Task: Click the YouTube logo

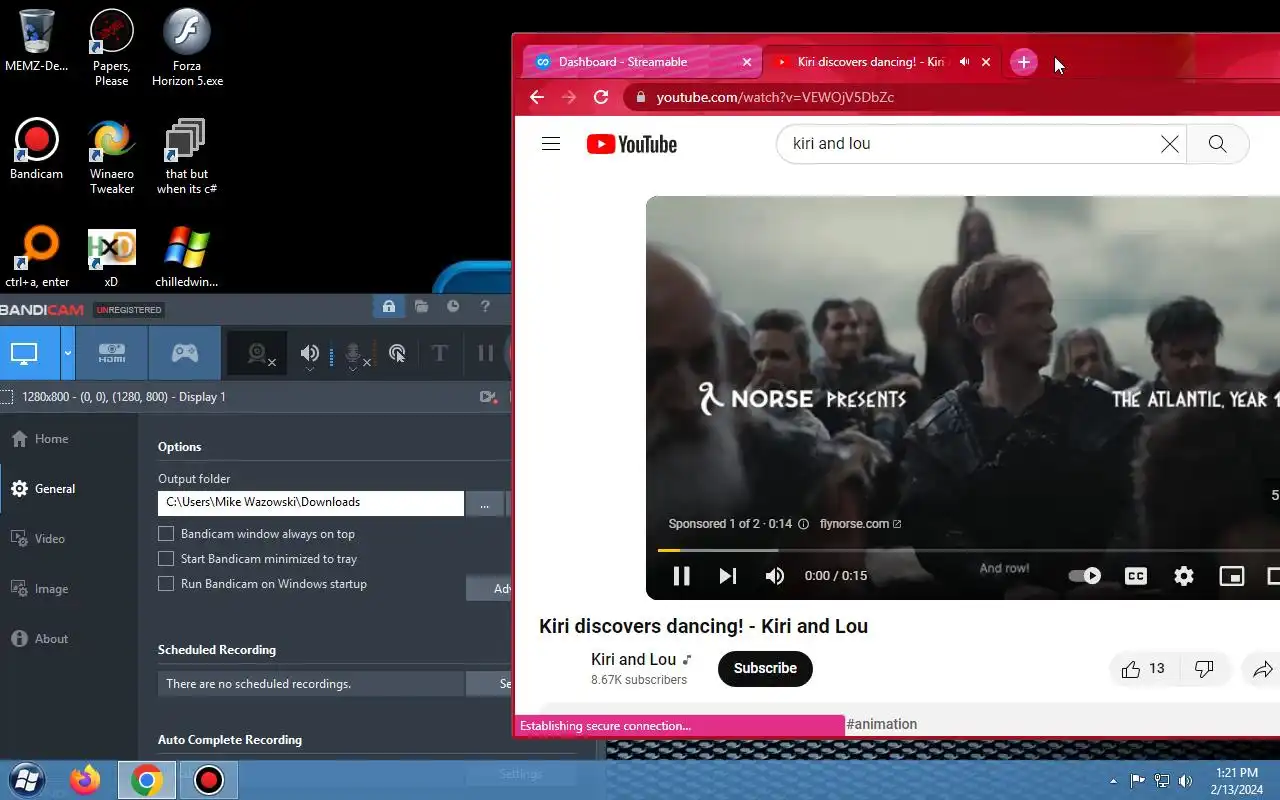Action: [632, 145]
